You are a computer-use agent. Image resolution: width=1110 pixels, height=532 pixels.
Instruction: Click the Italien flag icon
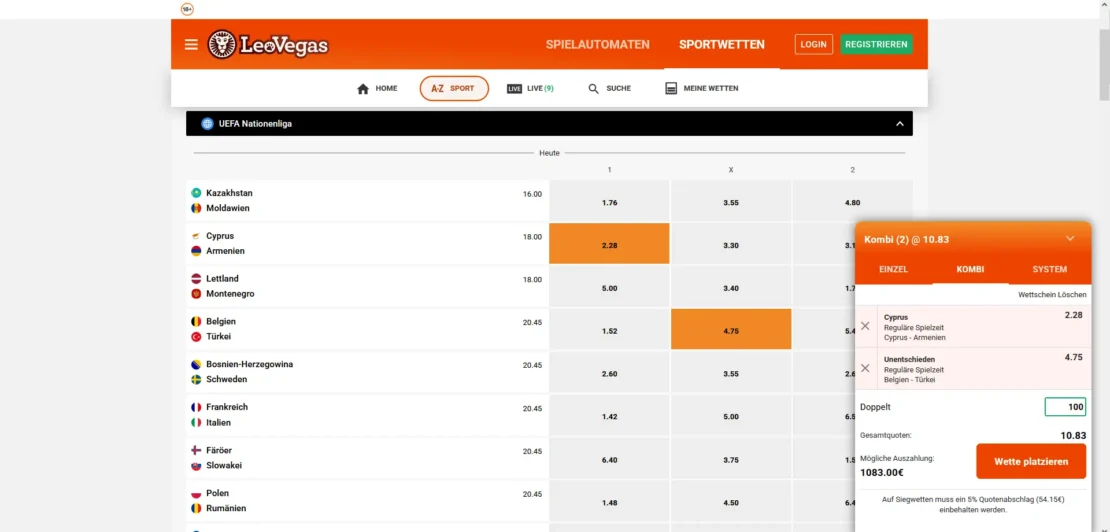[196, 422]
